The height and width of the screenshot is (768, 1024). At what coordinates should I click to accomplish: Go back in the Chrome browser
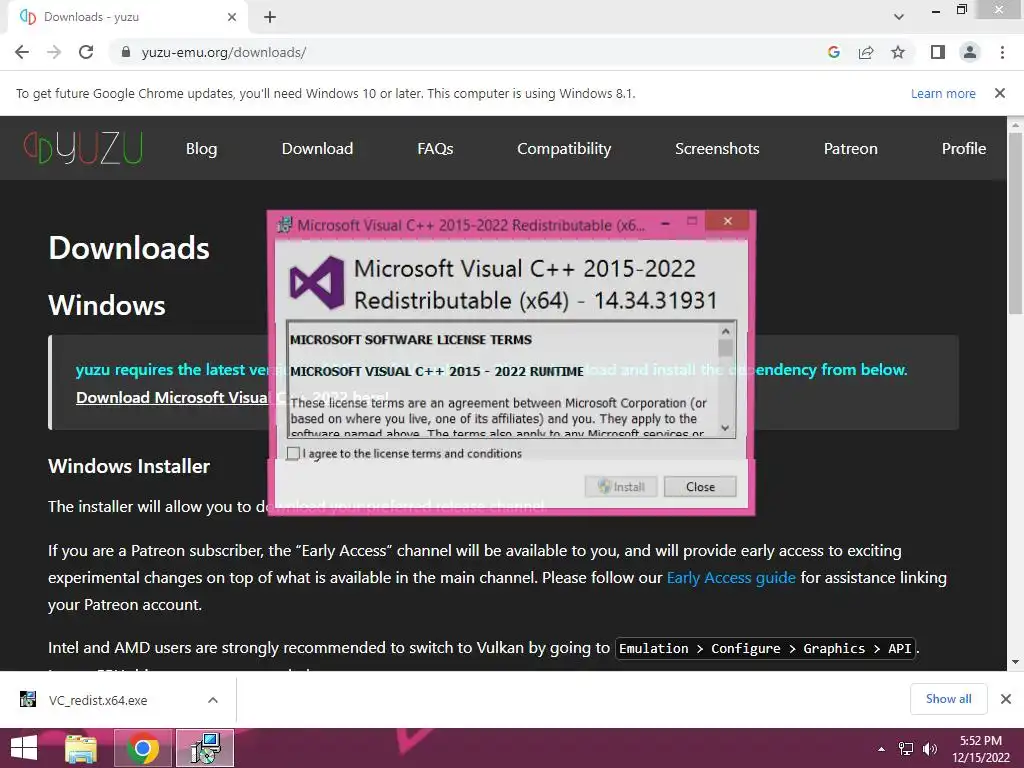(x=22, y=52)
